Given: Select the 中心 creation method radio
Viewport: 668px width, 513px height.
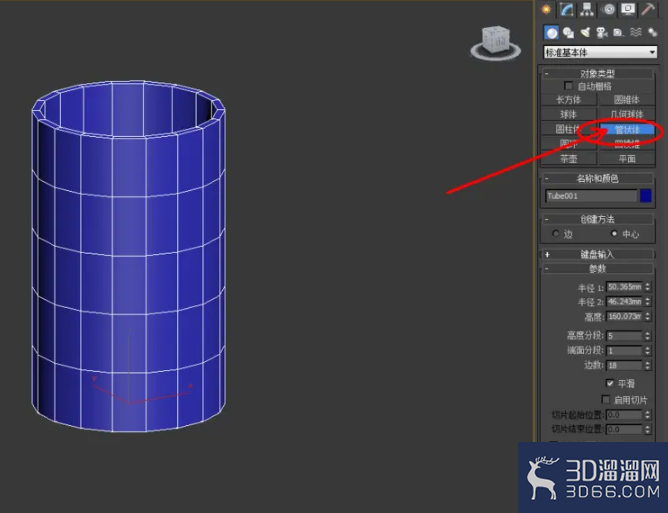Looking at the screenshot, I should [x=614, y=233].
